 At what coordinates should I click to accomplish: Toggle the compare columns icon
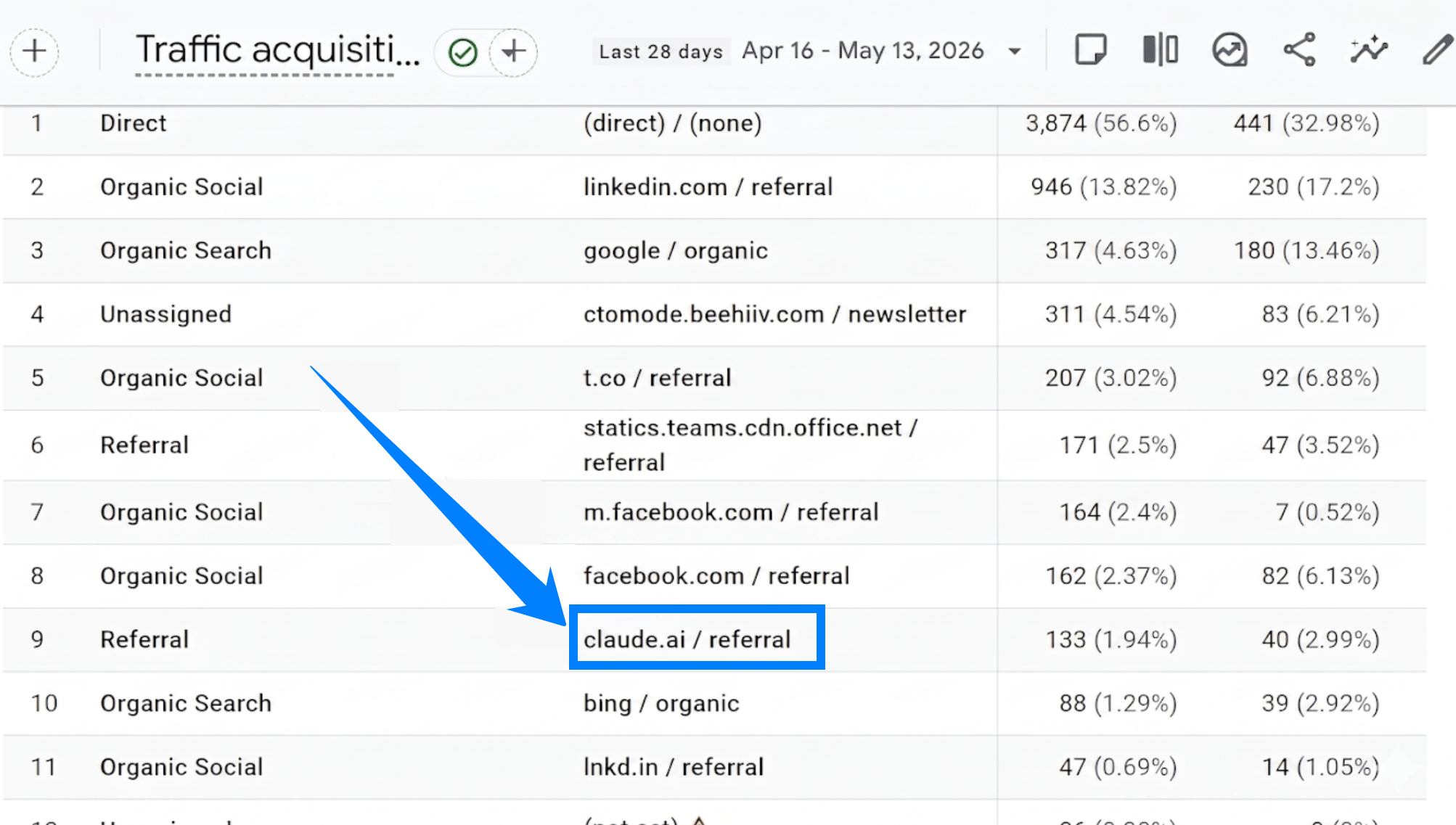(x=1160, y=50)
